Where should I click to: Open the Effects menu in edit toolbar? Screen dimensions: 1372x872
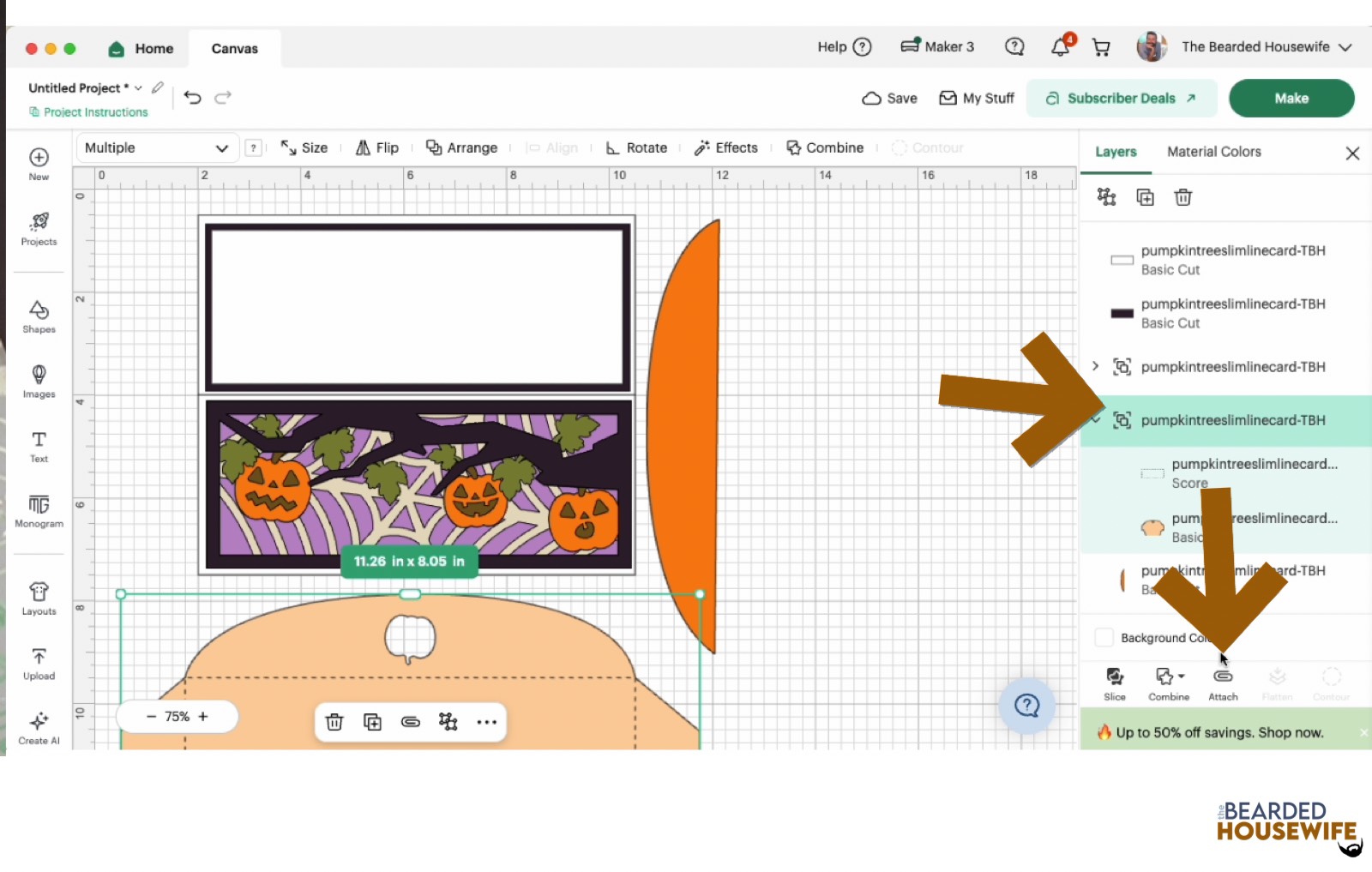pyautogui.click(x=725, y=147)
